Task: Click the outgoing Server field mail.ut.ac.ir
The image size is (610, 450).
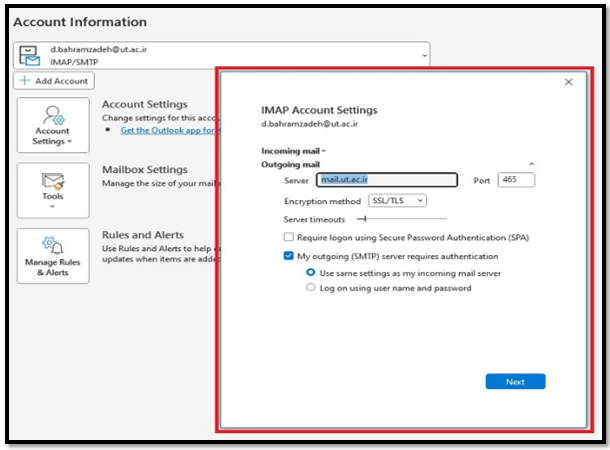Action: pyautogui.click(x=386, y=180)
